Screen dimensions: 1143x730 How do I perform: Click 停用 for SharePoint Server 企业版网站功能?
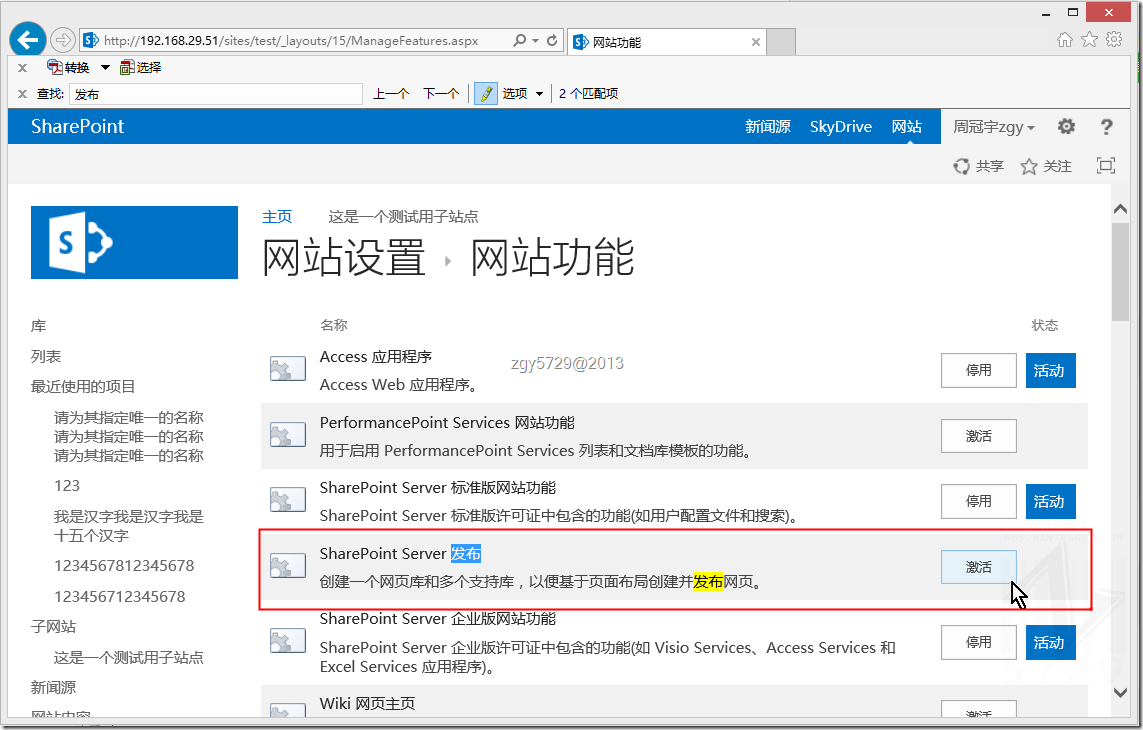pos(978,642)
